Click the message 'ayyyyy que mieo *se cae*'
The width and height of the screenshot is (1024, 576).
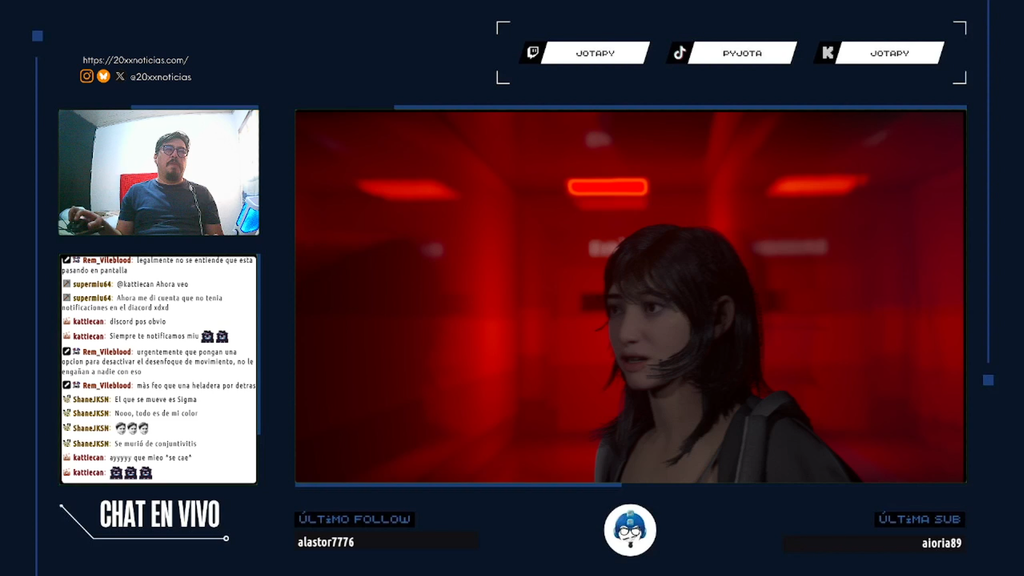pyautogui.click(x=150, y=458)
